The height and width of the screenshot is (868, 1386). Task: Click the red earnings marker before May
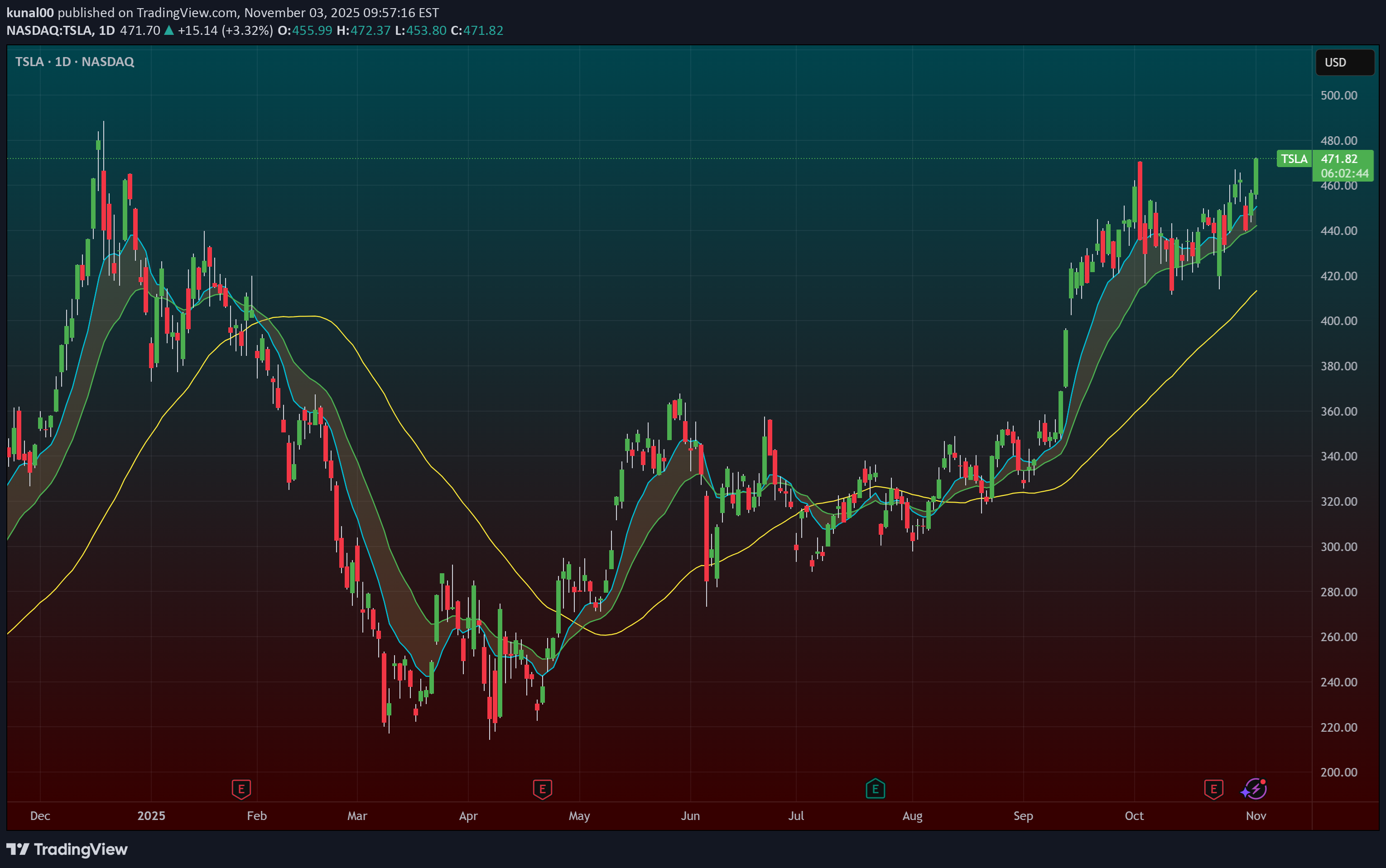coord(542,789)
